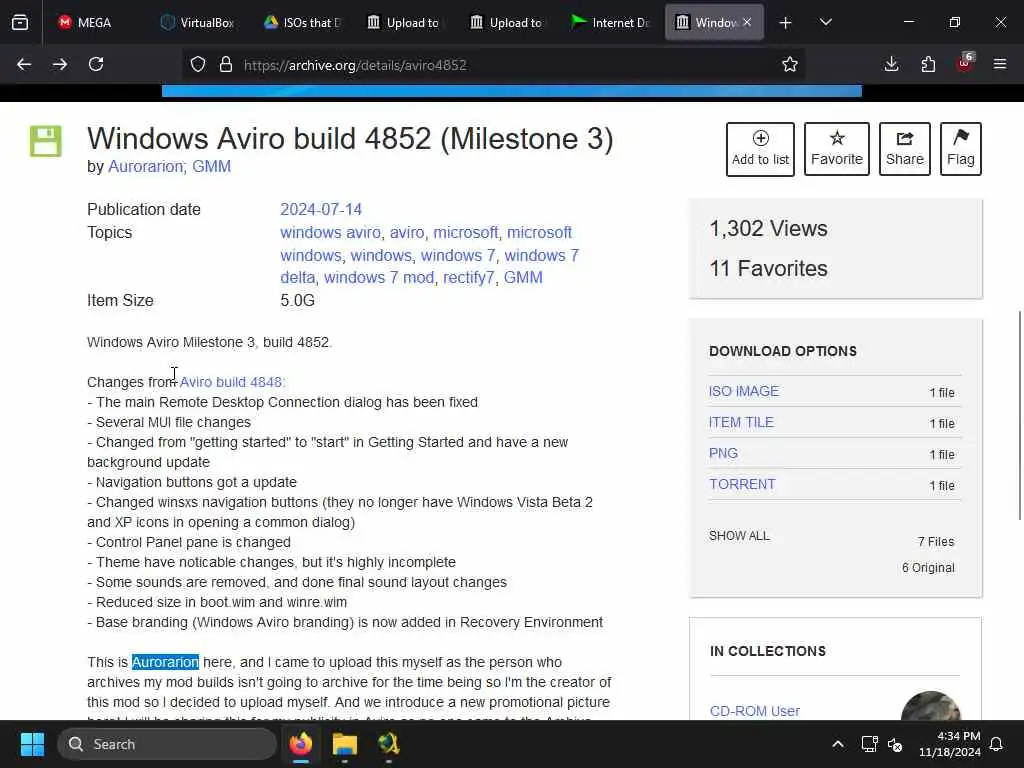Open the windows 7 mod topic link

pyautogui.click(x=379, y=278)
